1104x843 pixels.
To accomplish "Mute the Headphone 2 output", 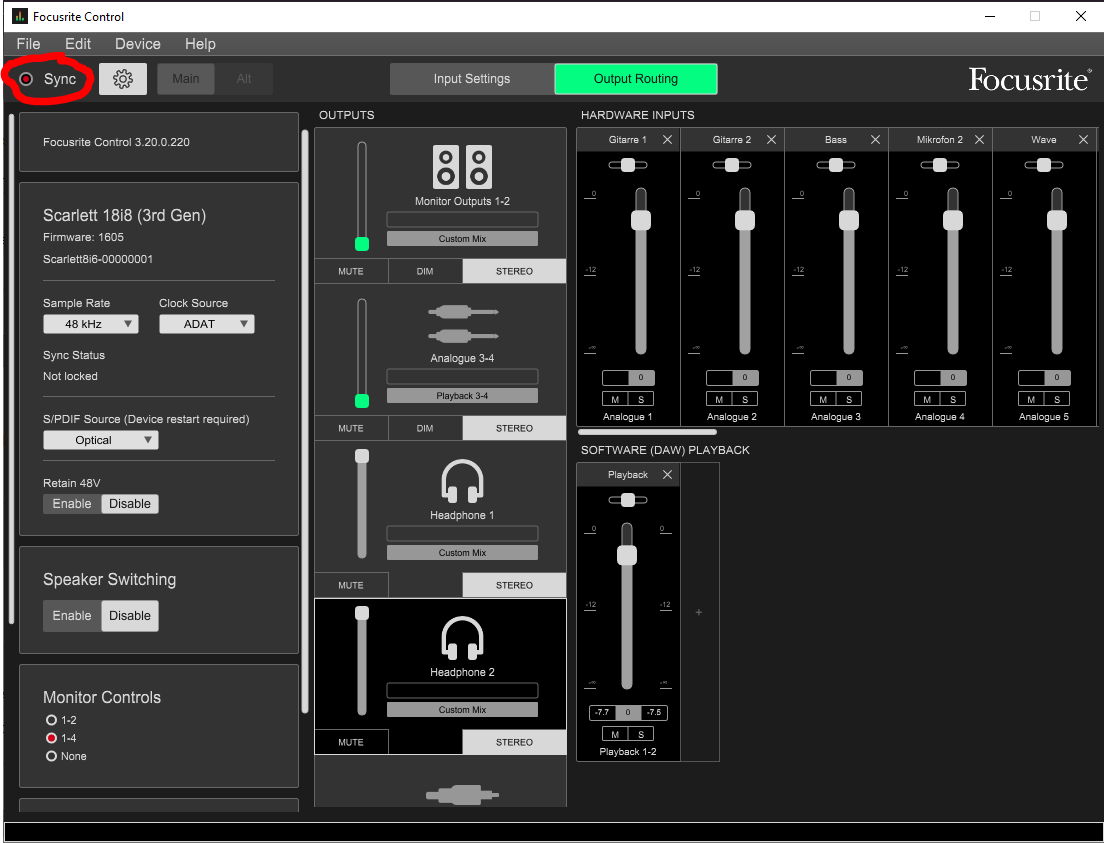I will point(351,742).
